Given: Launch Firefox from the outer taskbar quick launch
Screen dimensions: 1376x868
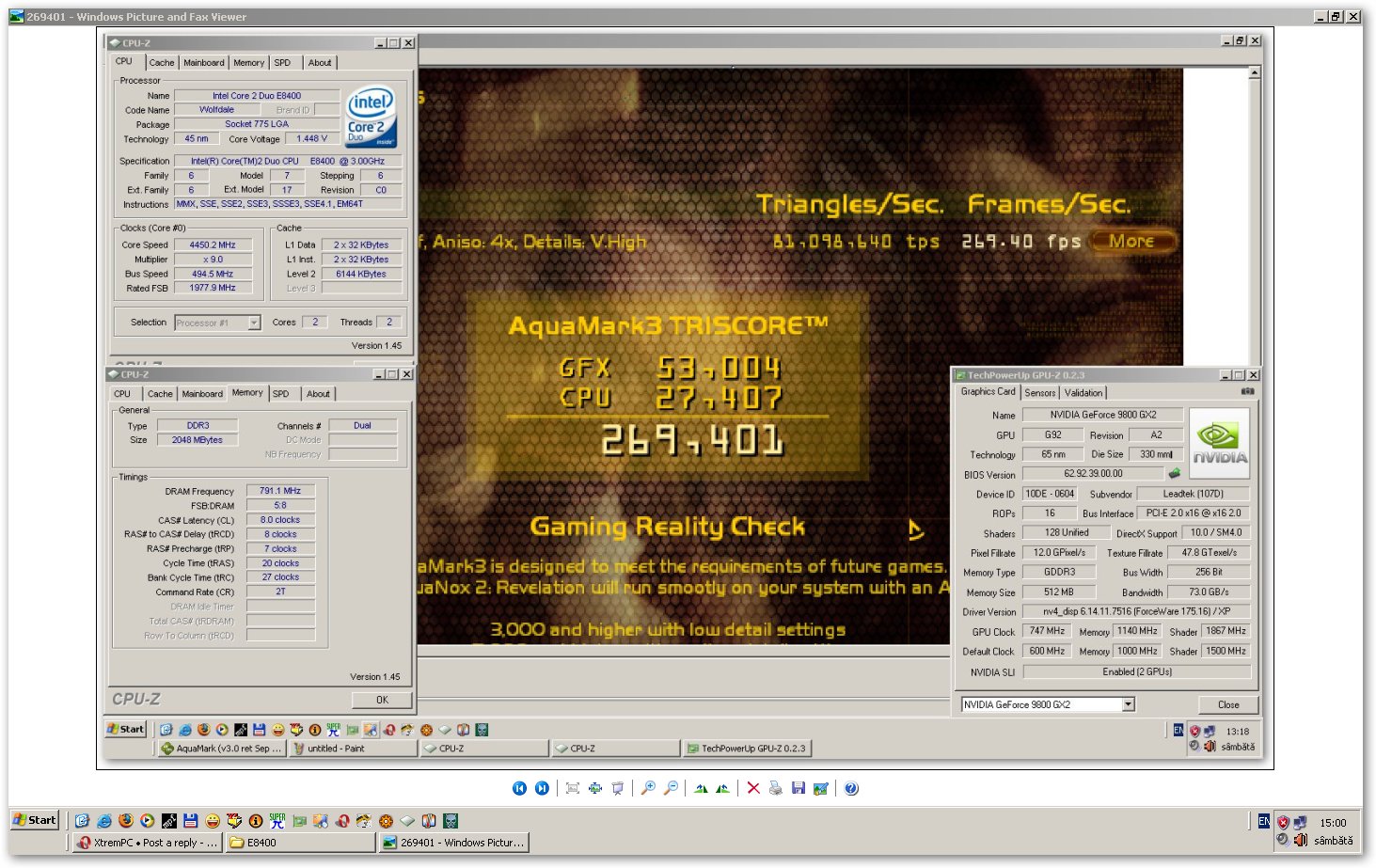Looking at the screenshot, I should [x=126, y=821].
